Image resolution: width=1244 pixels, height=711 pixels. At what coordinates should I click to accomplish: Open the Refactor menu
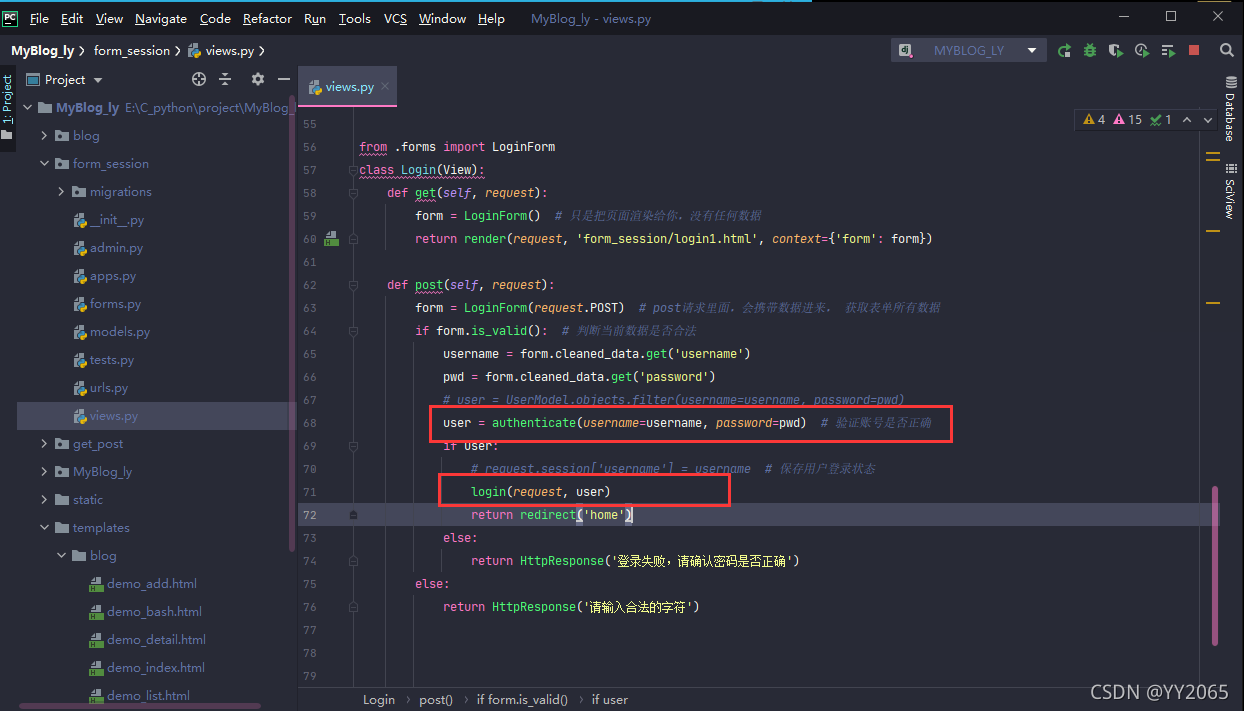tap(267, 18)
